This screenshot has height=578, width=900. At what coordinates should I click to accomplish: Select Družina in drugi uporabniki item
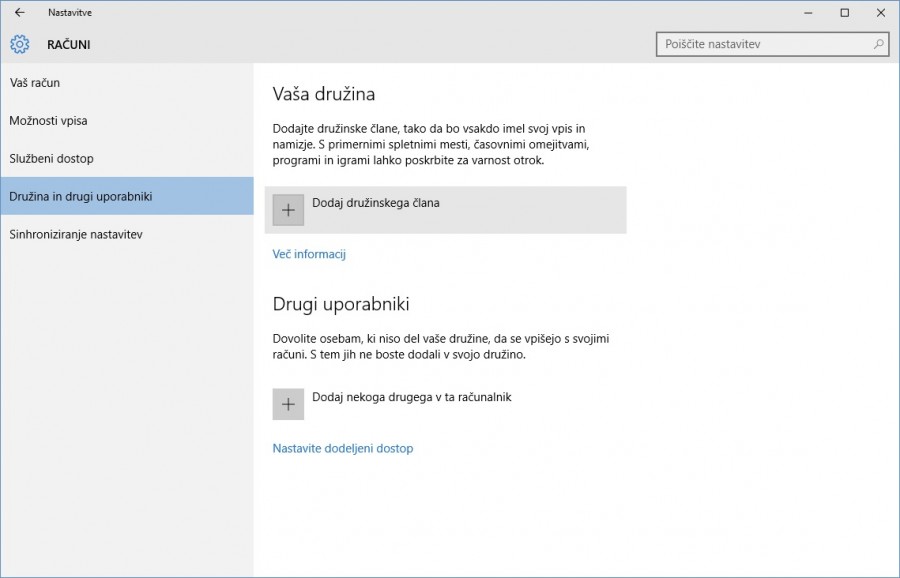point(81,196)
